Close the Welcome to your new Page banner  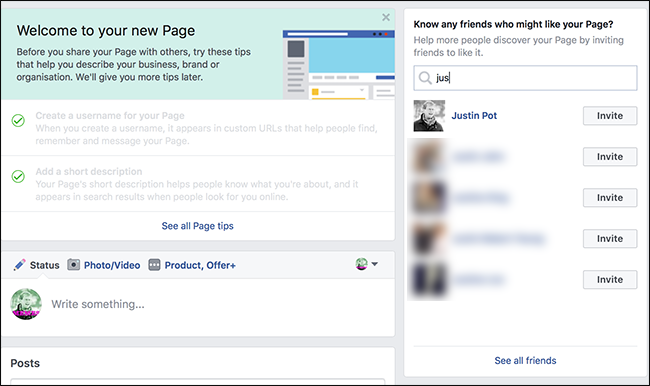point(386,17)
